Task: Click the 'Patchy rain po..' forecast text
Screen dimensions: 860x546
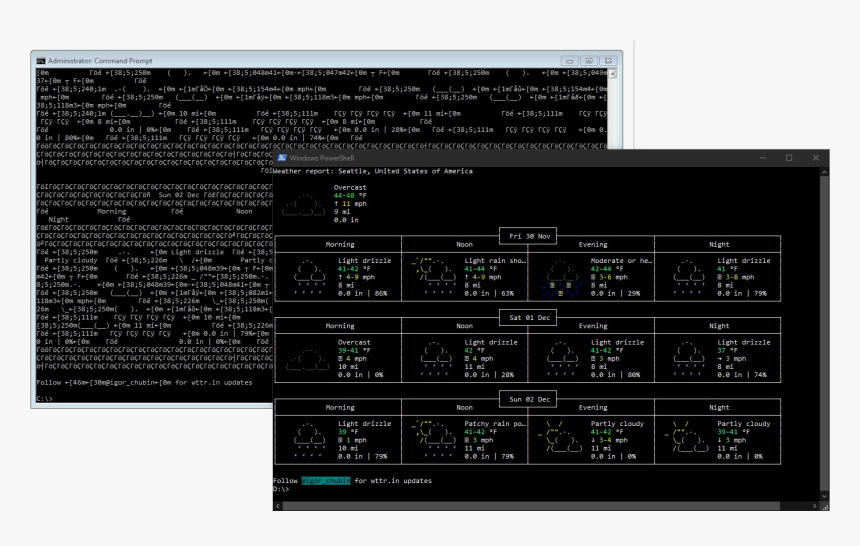Action: click(495, 424)
